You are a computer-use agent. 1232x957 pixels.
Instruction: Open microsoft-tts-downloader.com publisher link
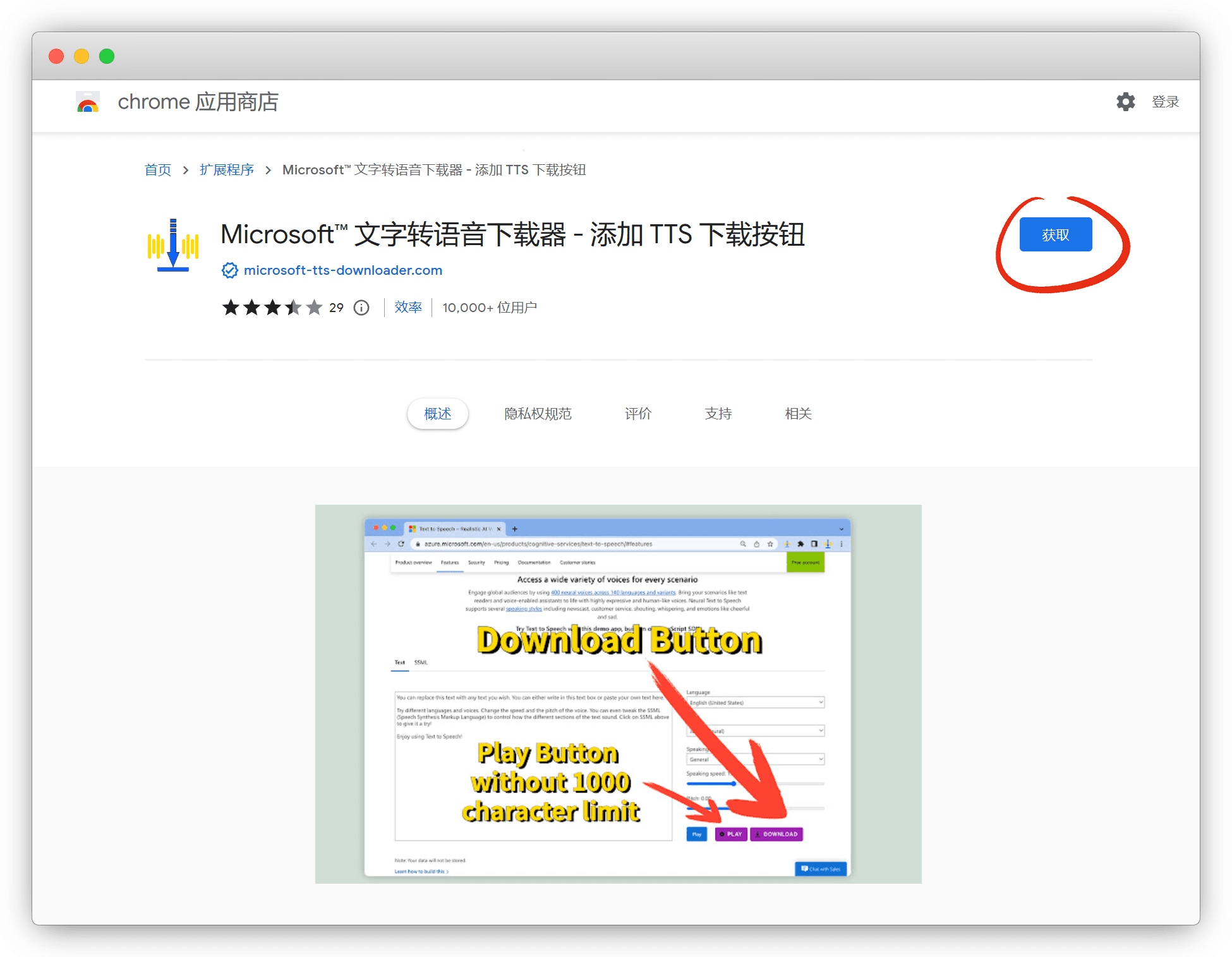342,270
